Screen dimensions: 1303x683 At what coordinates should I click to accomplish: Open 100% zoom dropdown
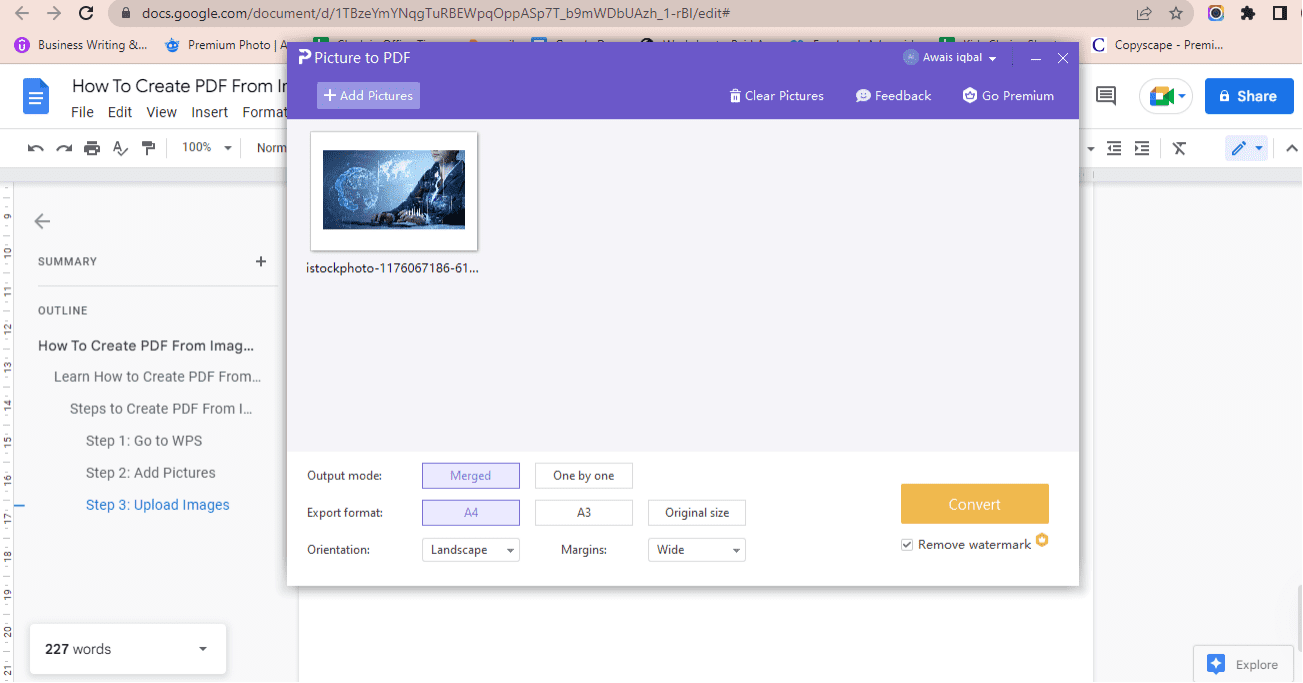pyautogui.click(x=206, y=148)
